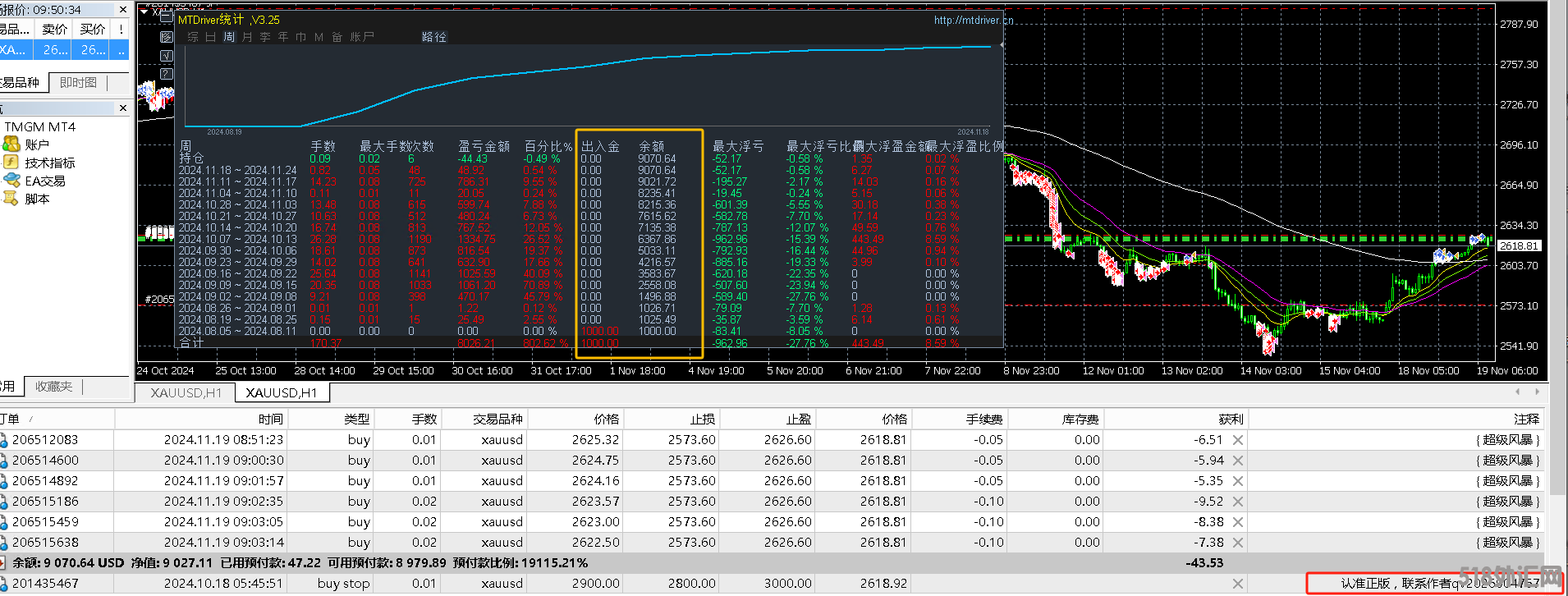Select the 币 tab in MTDriver
This screenshot has height=596, width=1568.
pyautogui.click(x=301, y=37)
